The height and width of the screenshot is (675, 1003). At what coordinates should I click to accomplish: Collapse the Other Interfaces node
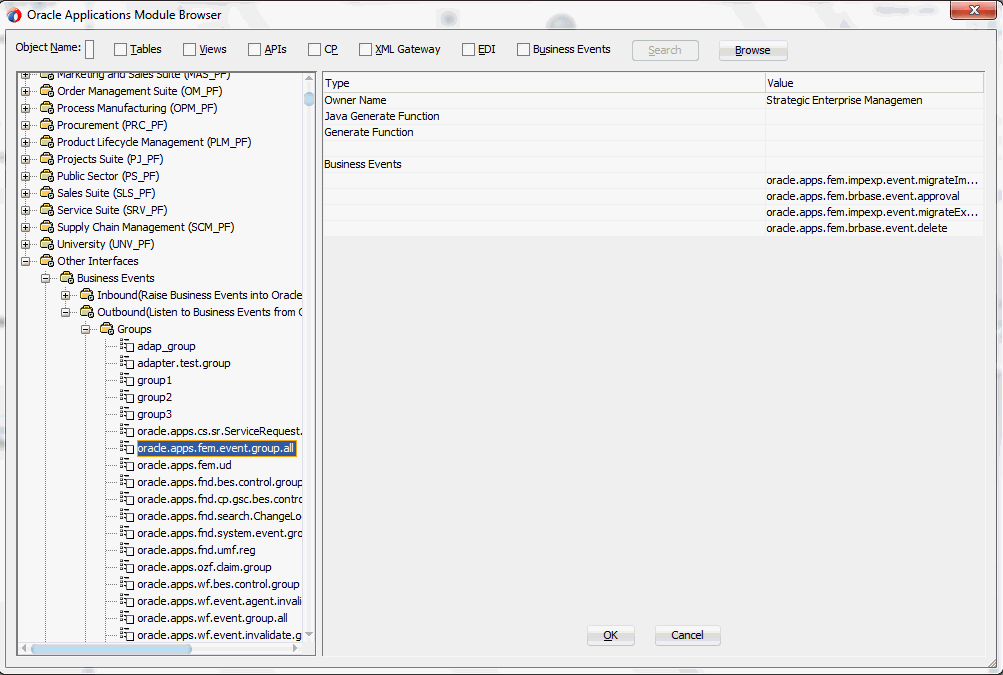[x=26, y=261]
